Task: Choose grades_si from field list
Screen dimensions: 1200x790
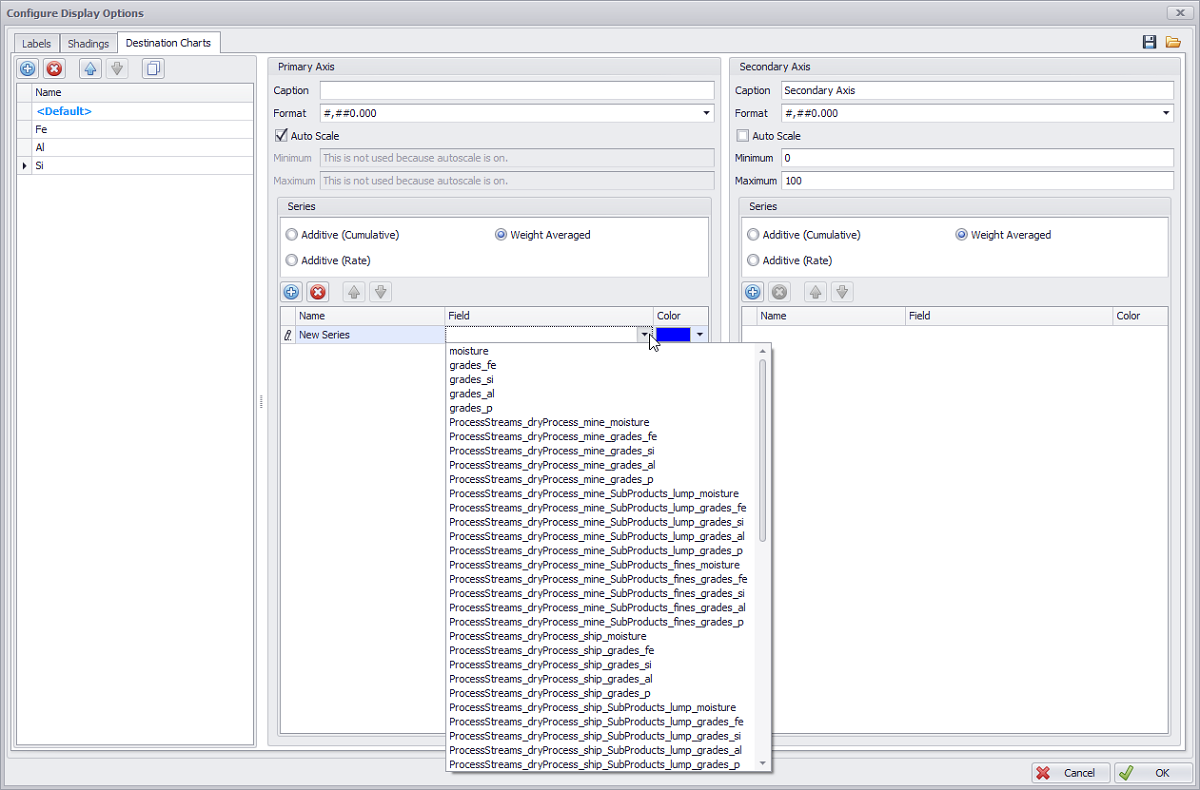Action: tap(471, 380)
